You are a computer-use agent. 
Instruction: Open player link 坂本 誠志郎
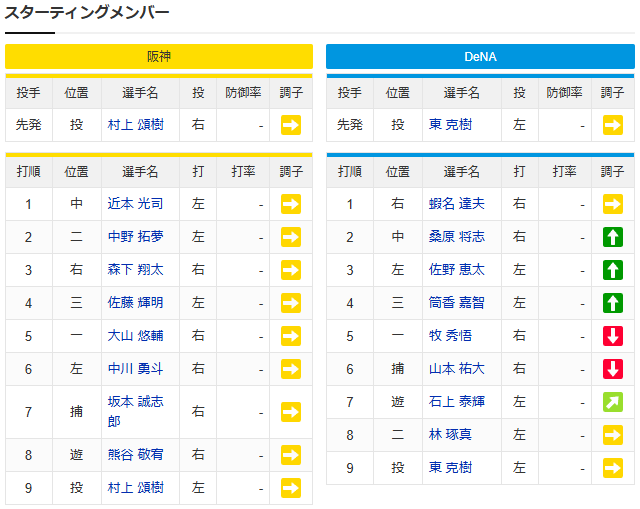[x=136, y=411]
